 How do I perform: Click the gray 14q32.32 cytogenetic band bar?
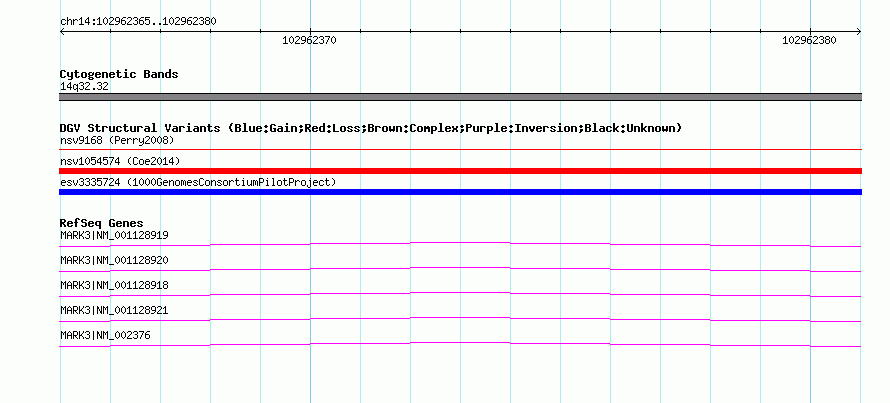tap(460, 97)
